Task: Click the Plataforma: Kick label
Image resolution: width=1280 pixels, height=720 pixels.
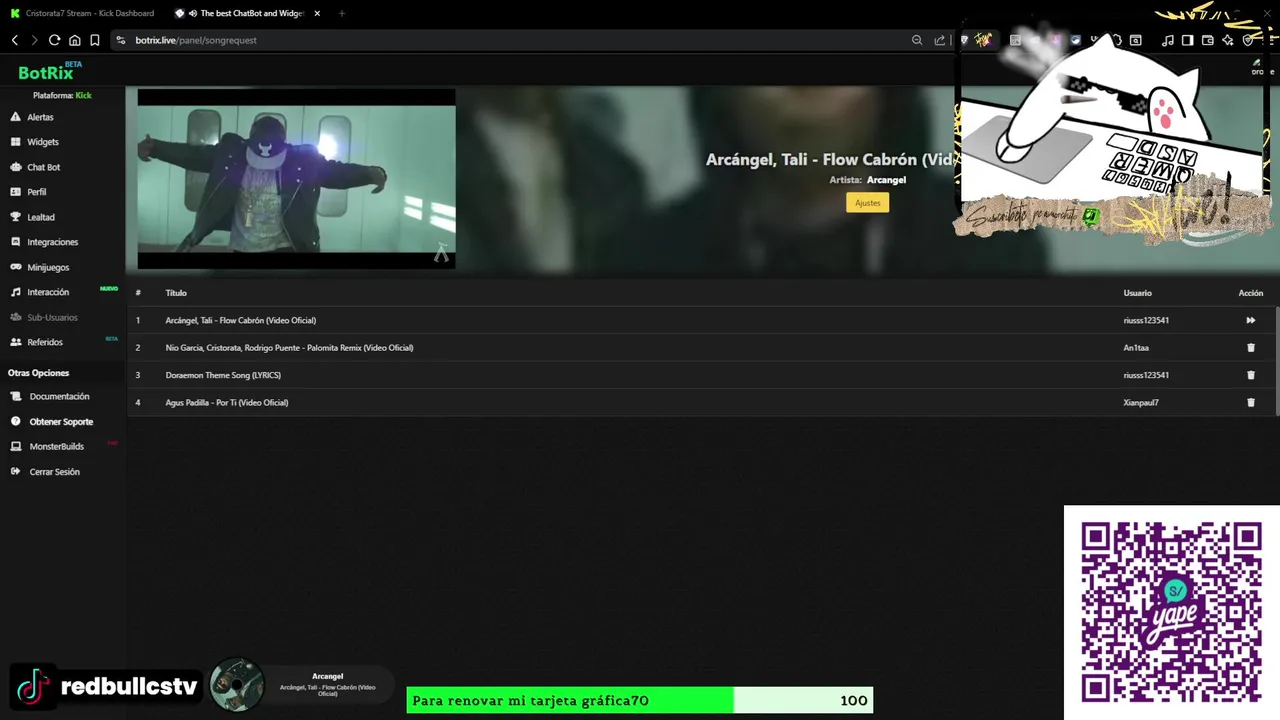Action: (62, 96)
